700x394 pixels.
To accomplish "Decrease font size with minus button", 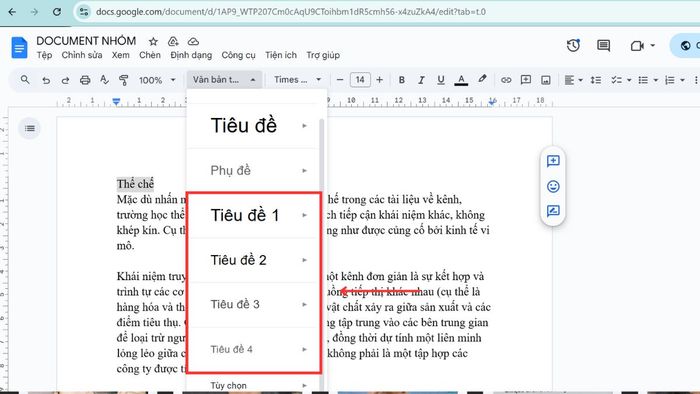I will pyautogui.click(x=340, y=80).
